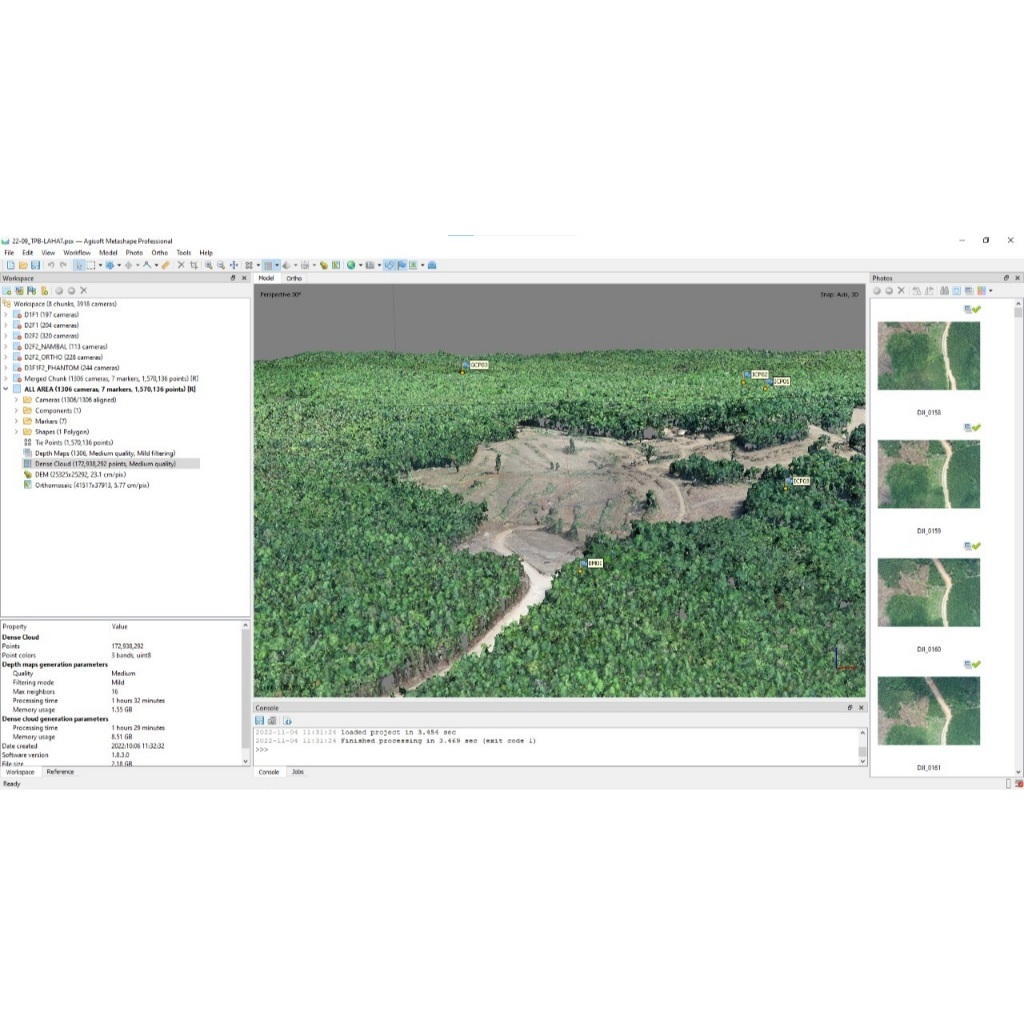Click the binoculars icon in Photos panel
The height and width of the screenshot is (1024, 1024).
click(944, 290)
